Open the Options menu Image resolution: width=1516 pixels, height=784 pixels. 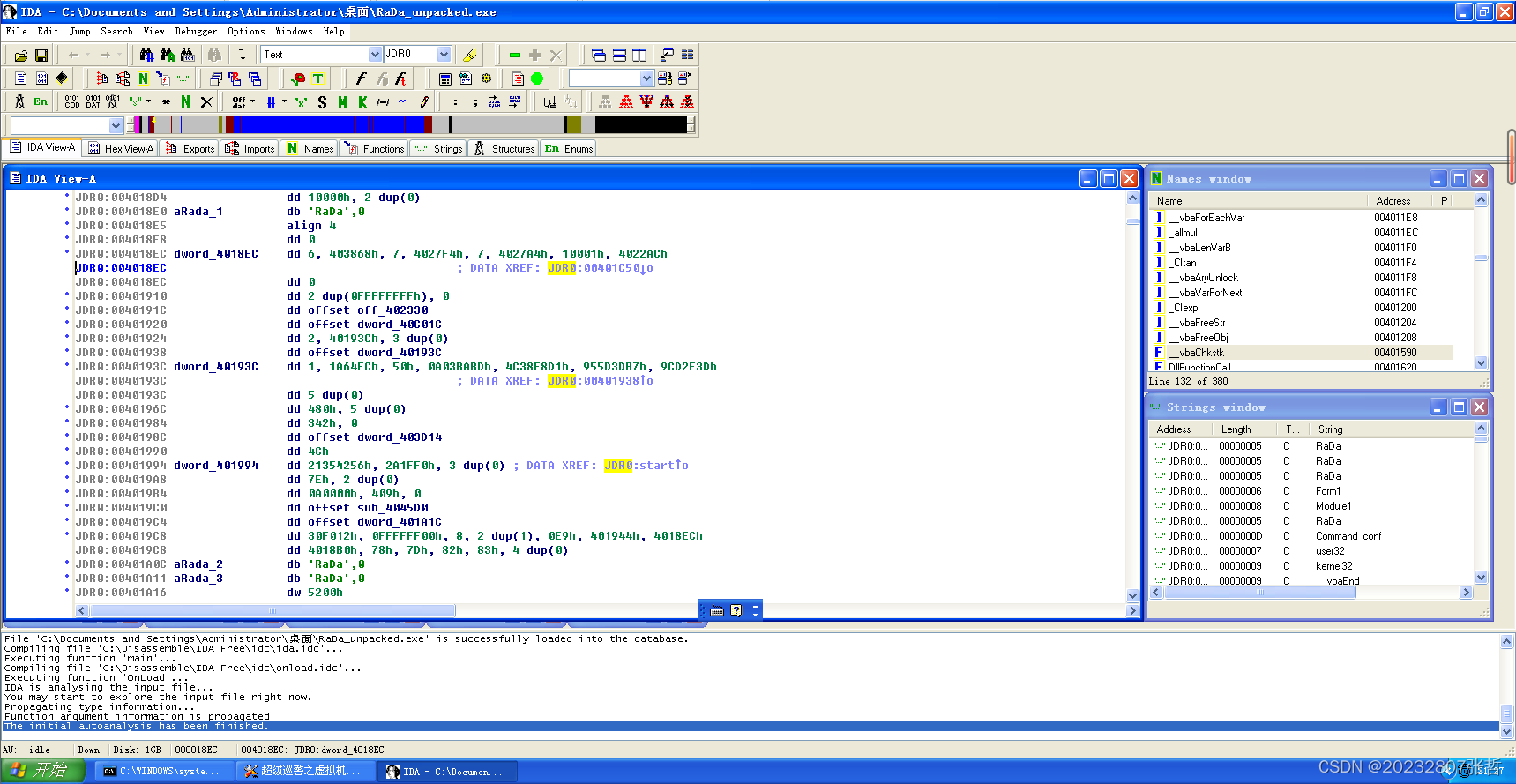click(x=246, y=31)
